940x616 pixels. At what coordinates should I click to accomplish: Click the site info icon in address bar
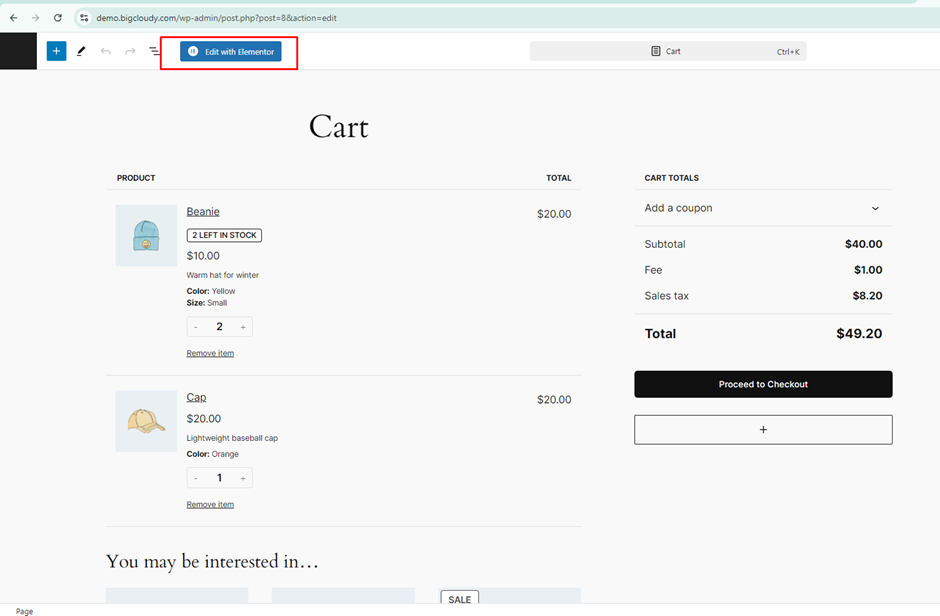point(85,18)
